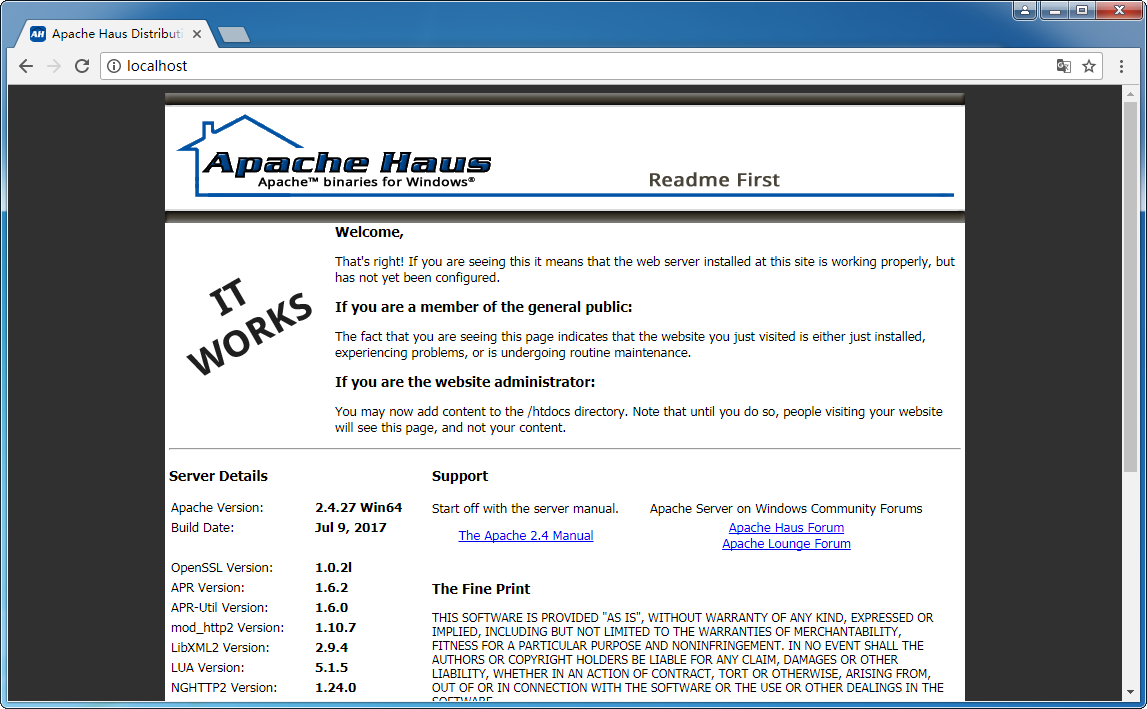
Task: Click the 'LibXML2 Version:' label
Action: tap(220, 648)
